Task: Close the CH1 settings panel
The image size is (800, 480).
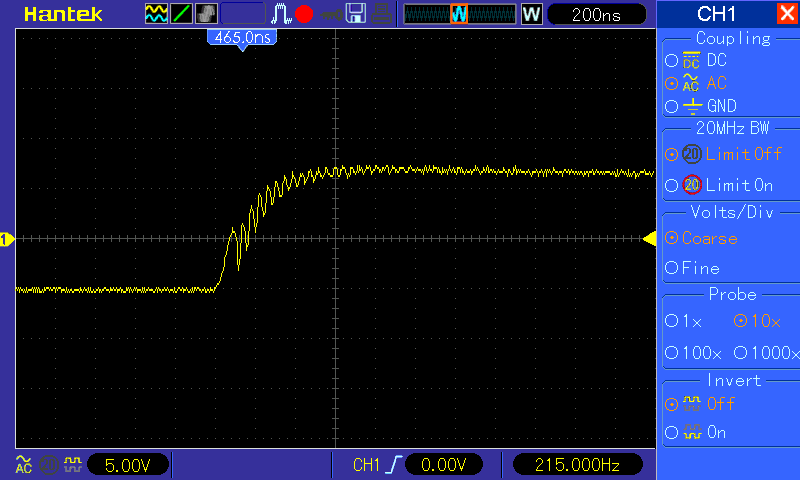Action: [x=787, y=13]
